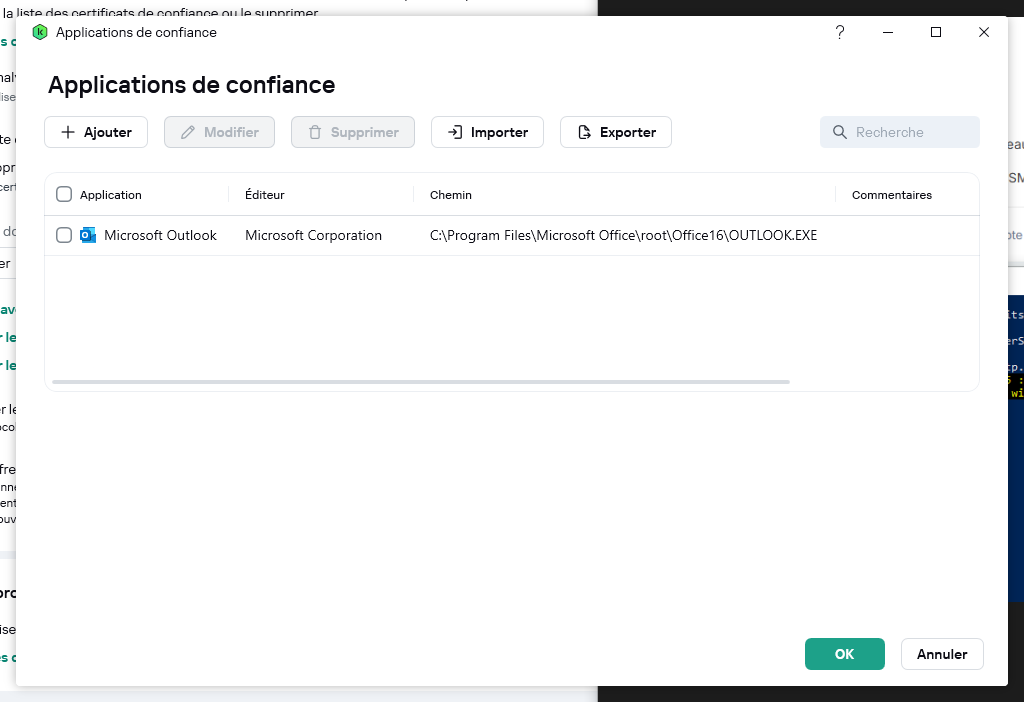
Task: Focus the Recherche search field
Action: point(900,132)
